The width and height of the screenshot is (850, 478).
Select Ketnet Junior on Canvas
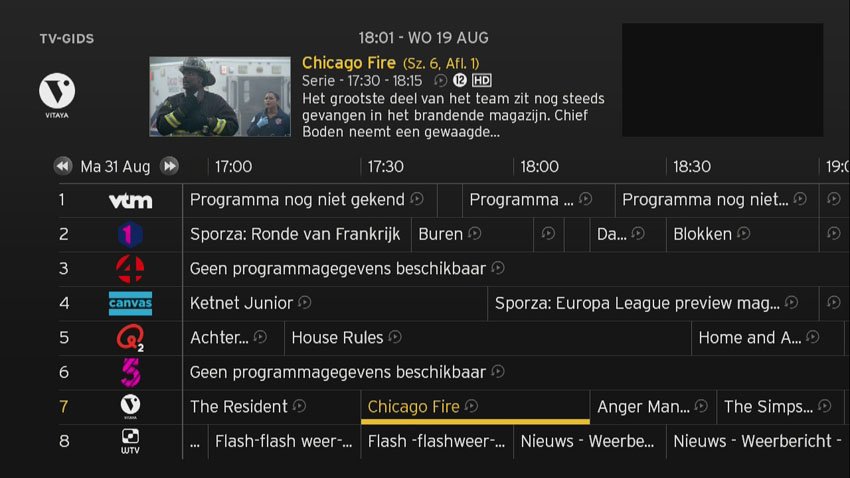click(335, 303)
